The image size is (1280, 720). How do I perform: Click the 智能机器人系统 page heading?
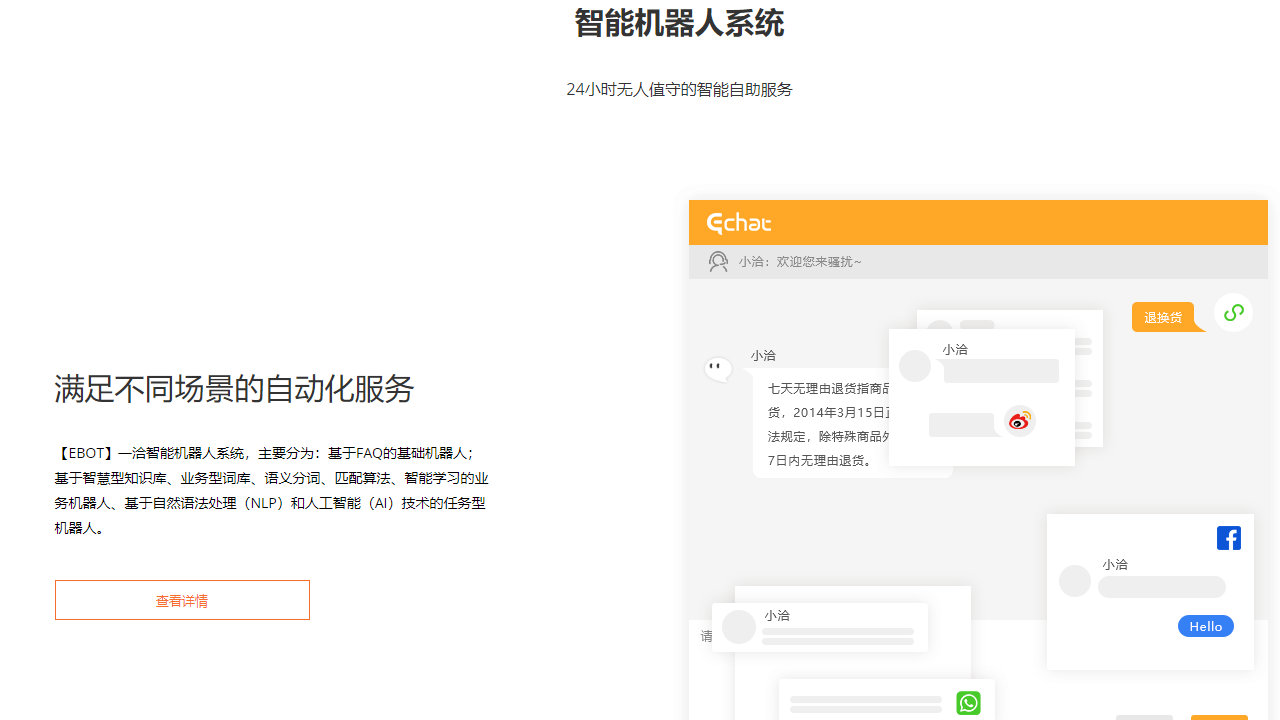[x=679, y=24]
